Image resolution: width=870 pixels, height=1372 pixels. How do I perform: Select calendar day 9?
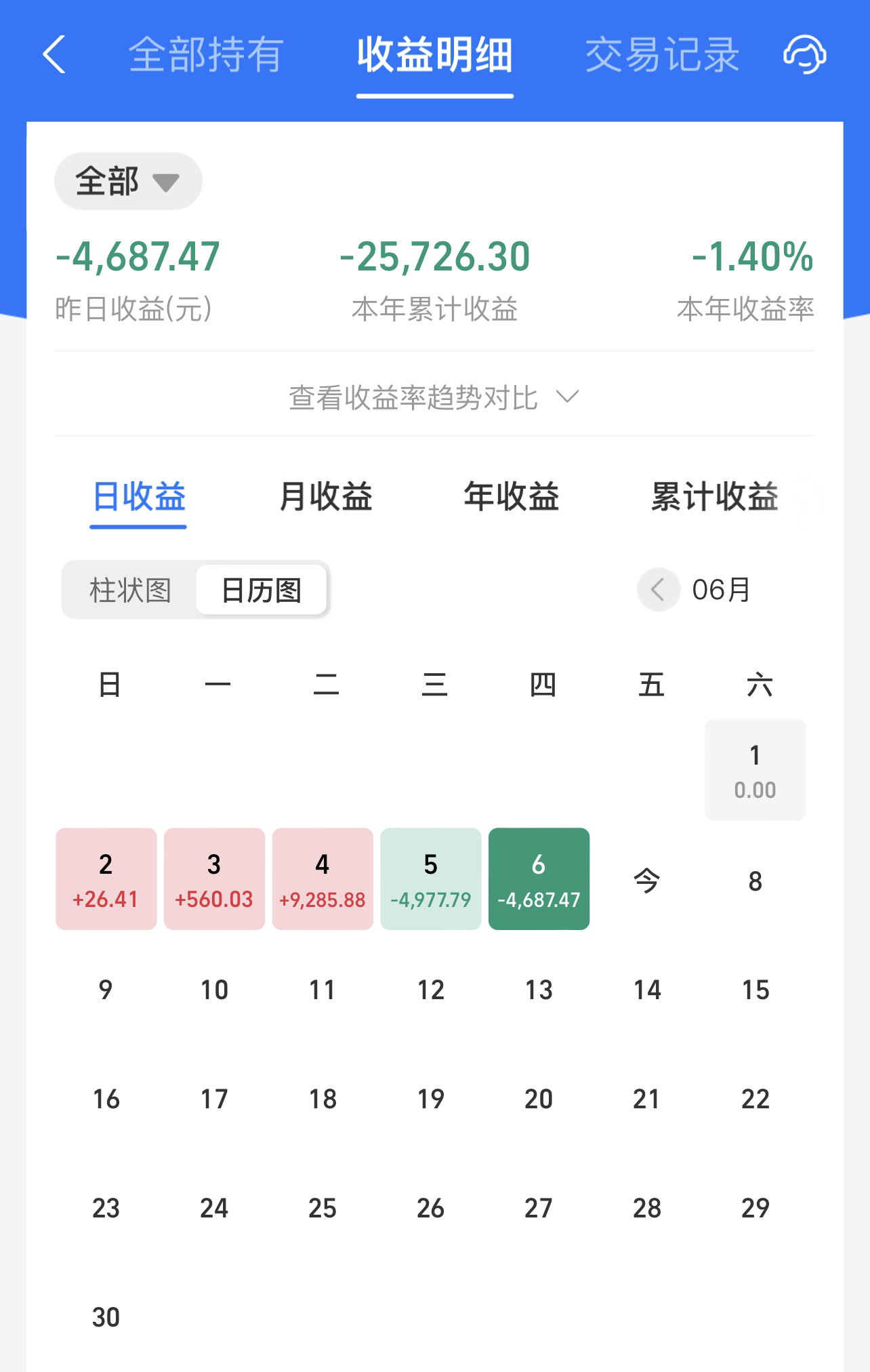click(106, 990)
